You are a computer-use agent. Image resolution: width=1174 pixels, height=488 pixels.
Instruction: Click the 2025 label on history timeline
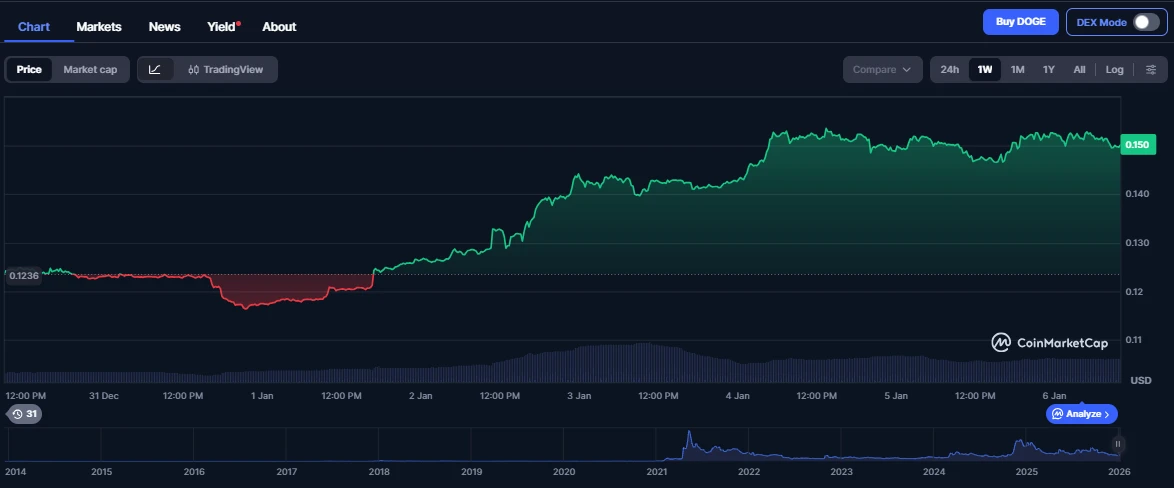tap(1027, 472)
